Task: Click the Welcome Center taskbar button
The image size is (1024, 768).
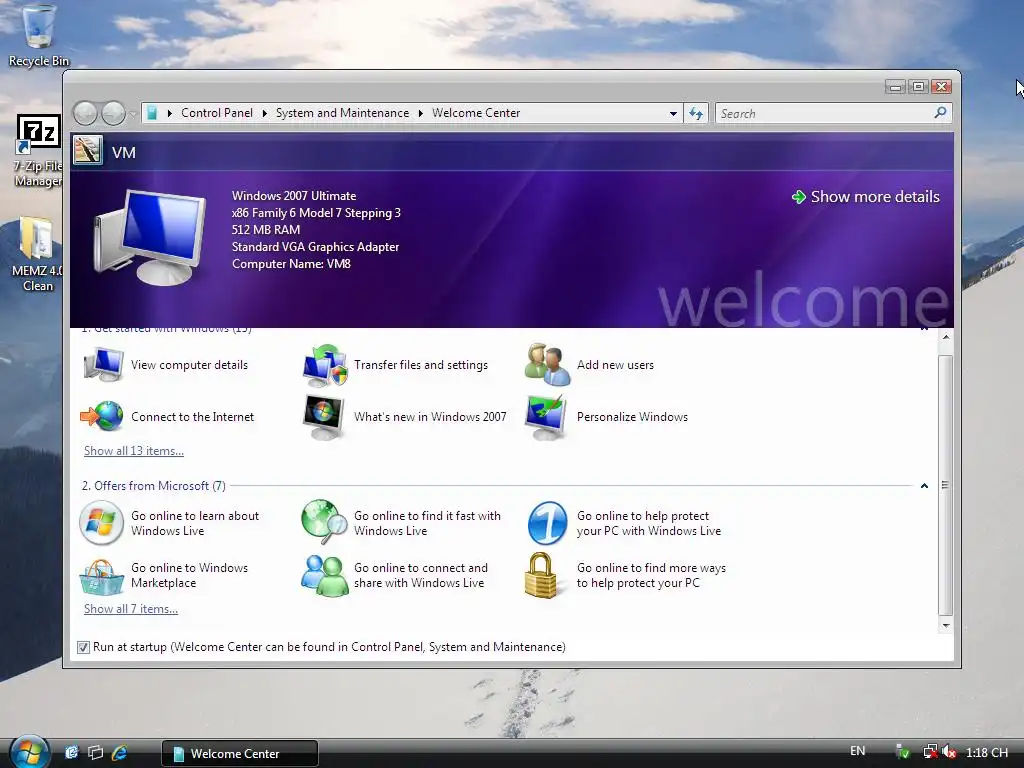Action: (240, 753)
